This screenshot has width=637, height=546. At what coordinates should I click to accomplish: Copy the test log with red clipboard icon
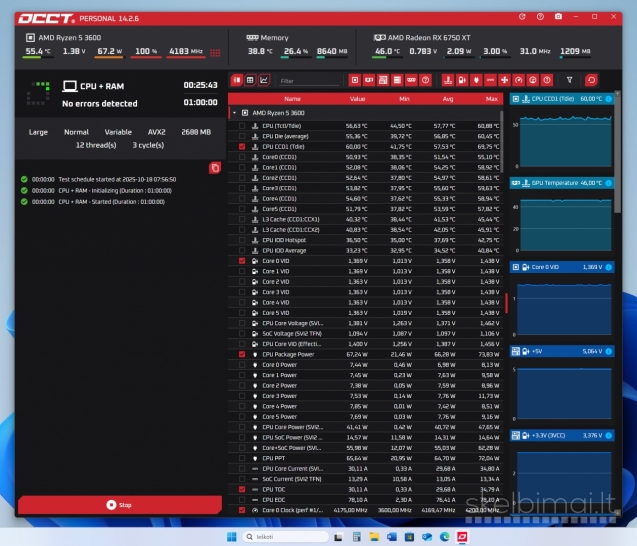point(214,168)
